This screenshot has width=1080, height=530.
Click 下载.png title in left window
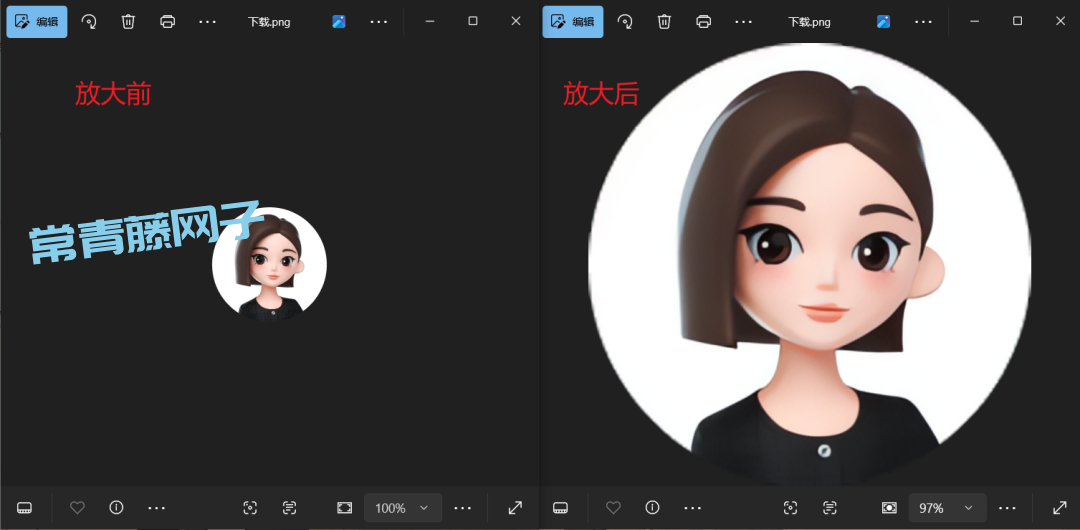click(269, 22)
